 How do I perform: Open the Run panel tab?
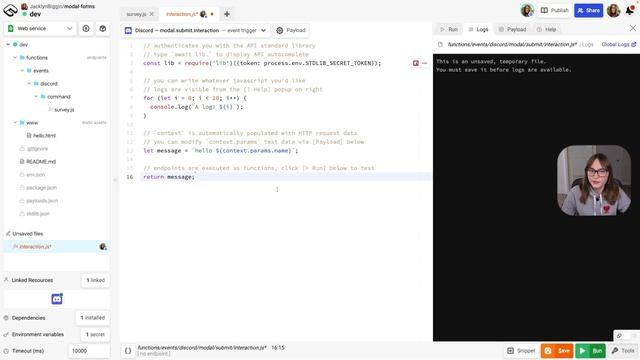point(449,29)
